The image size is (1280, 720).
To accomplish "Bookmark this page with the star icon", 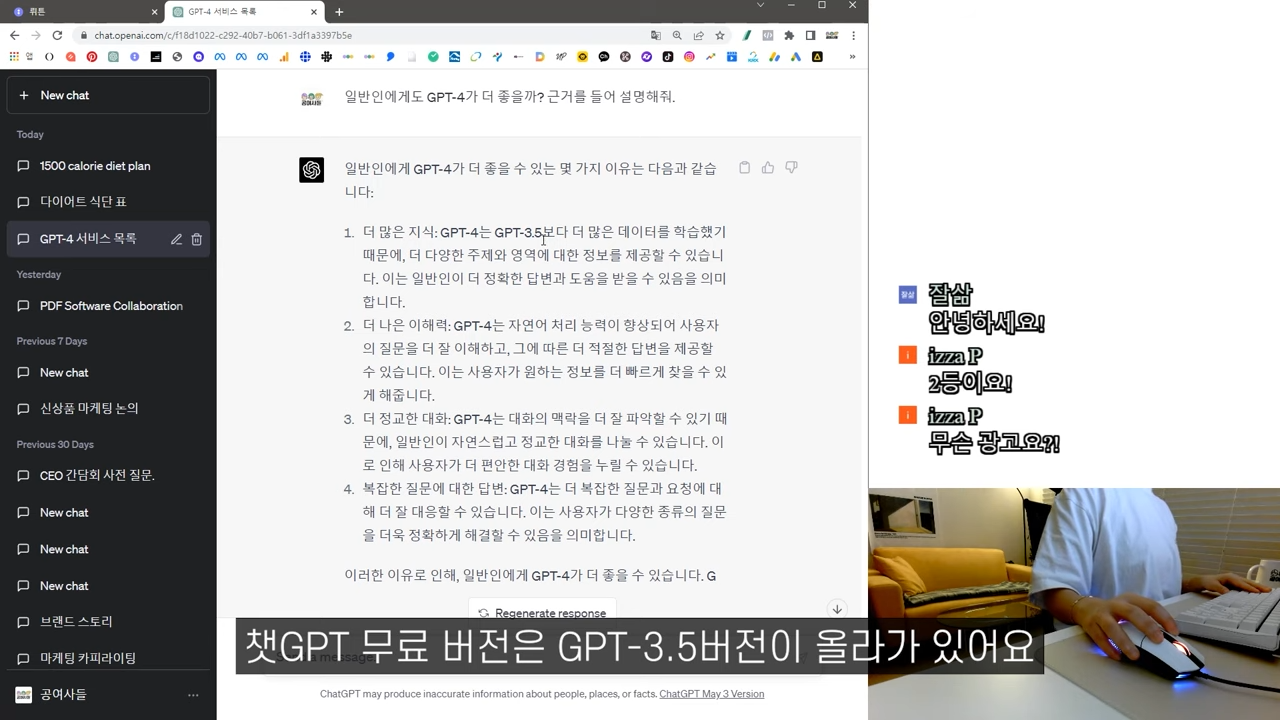I will pyautogui.click(x=720, y=35).
